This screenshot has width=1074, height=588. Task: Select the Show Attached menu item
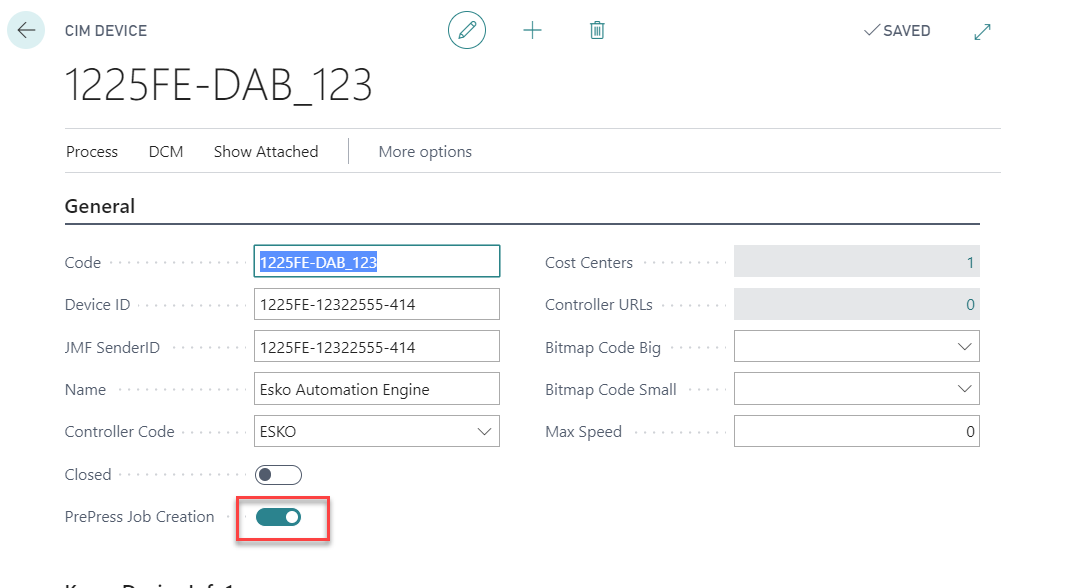point(266,152)
